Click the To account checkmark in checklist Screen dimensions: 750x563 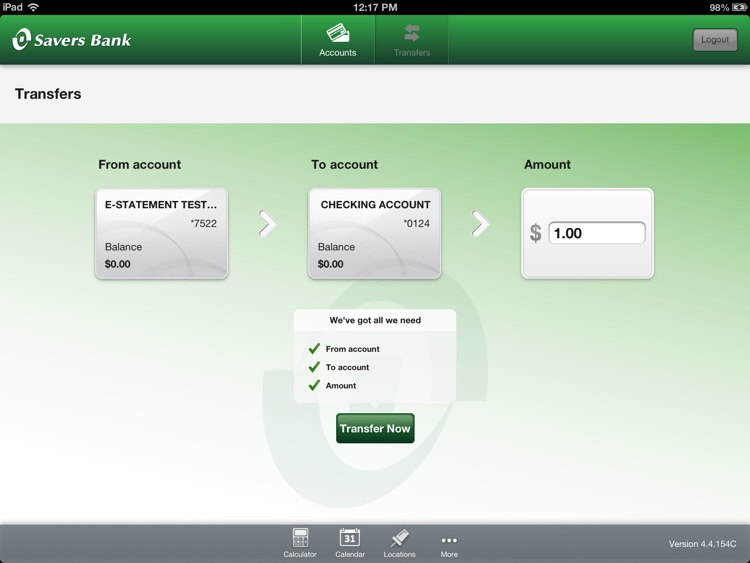coord(314,367)
